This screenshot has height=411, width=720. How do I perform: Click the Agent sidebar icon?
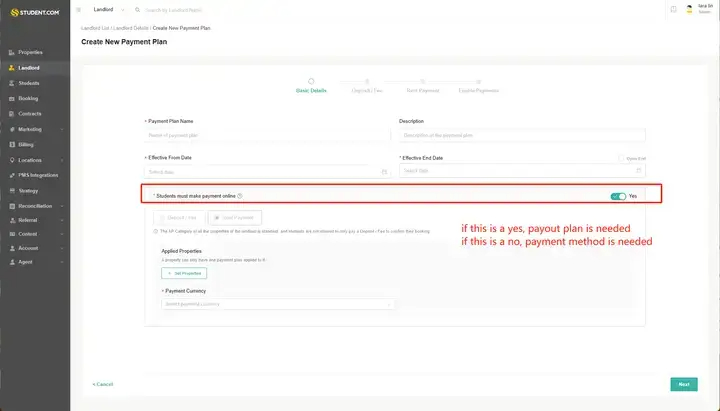[x=12, y=262]
